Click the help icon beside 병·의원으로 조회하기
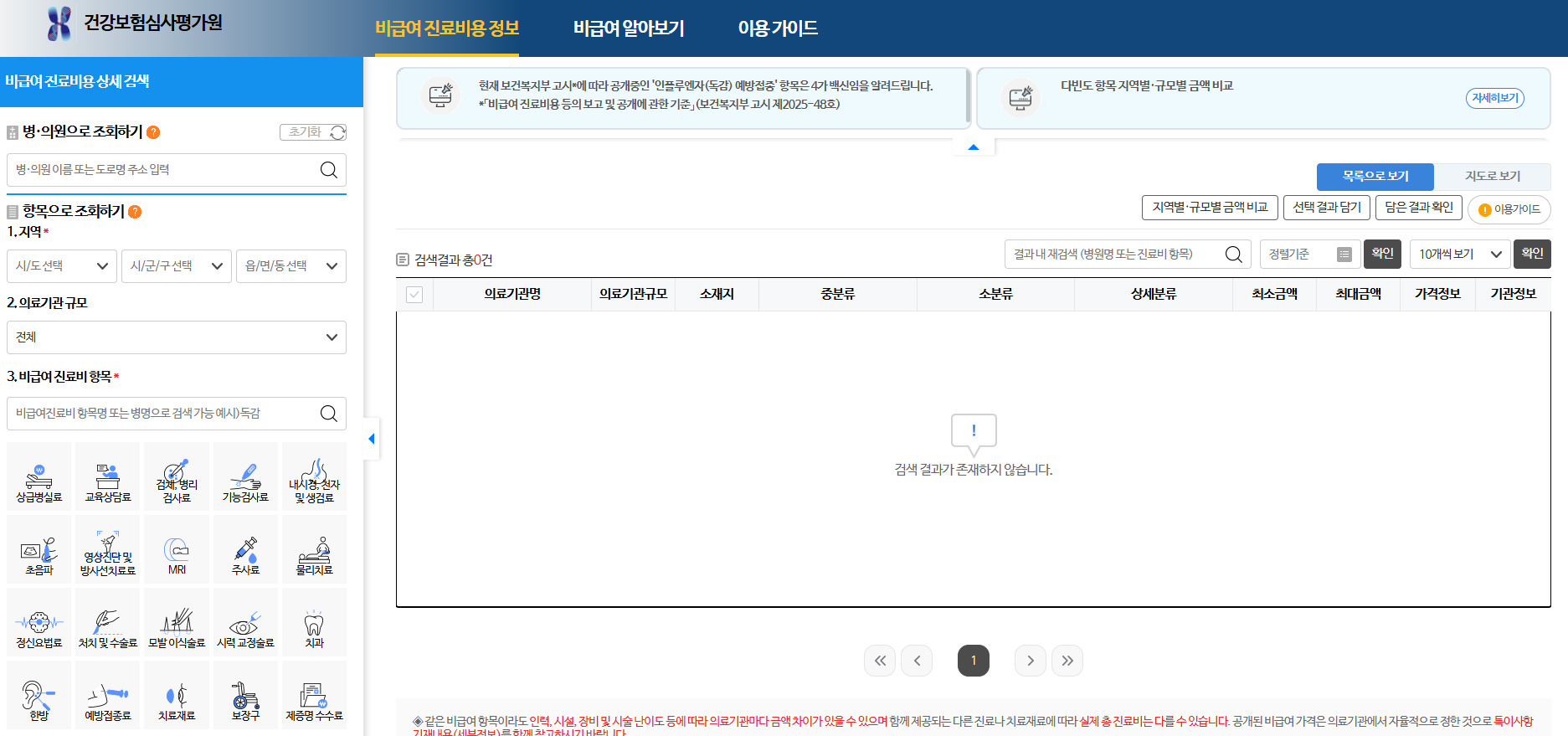1568x736 pixels. point(153,132)
